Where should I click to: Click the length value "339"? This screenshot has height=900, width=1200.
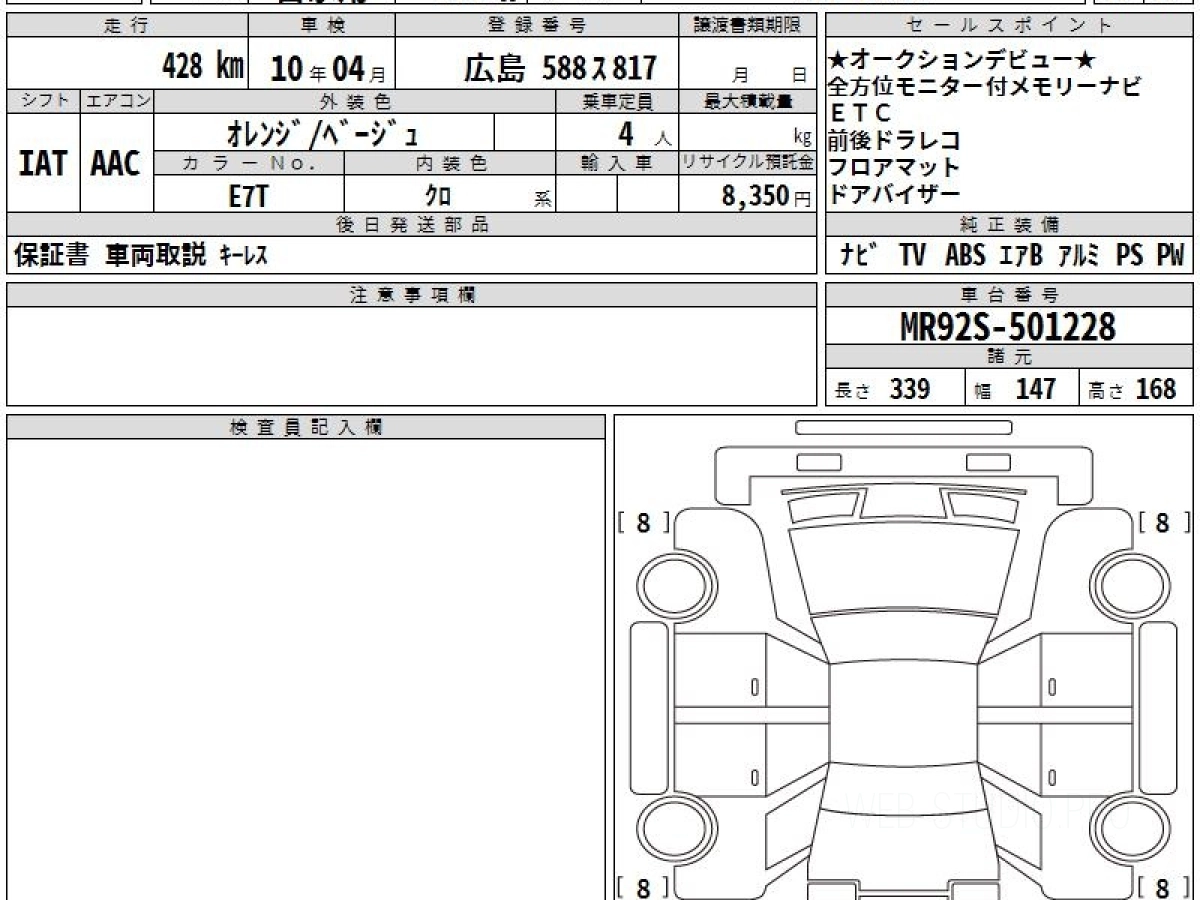(910, 389)
